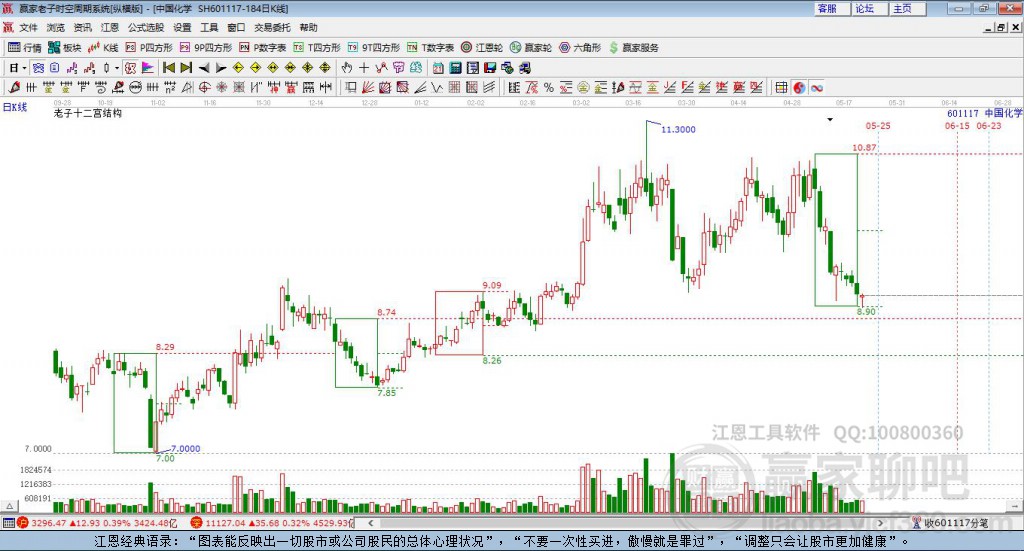Click the 日K线 label
Screen dimensions: 1024x551
coord(14,107)
